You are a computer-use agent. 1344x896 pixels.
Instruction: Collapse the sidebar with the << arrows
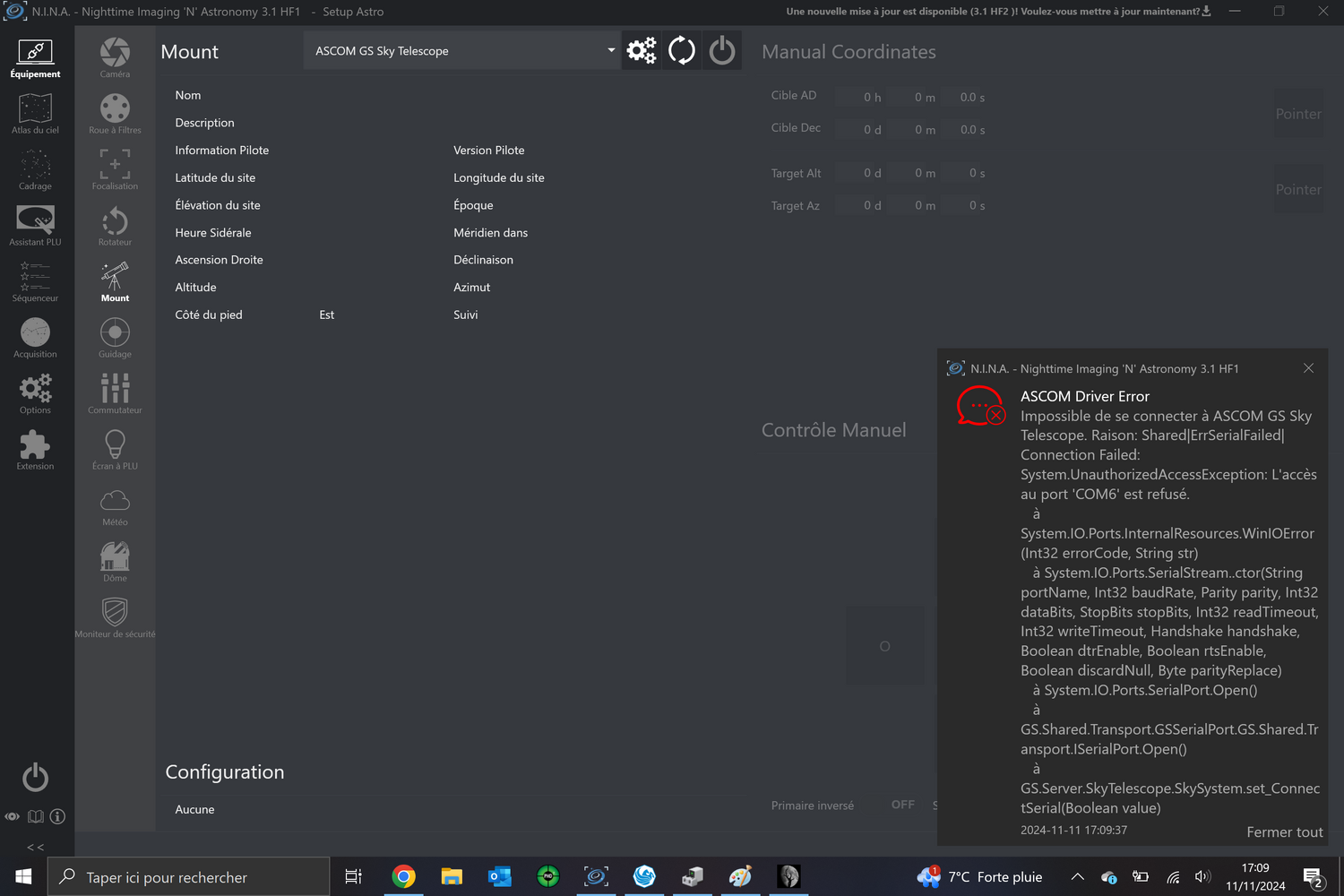pyautogui.click(x=35, y=847)
